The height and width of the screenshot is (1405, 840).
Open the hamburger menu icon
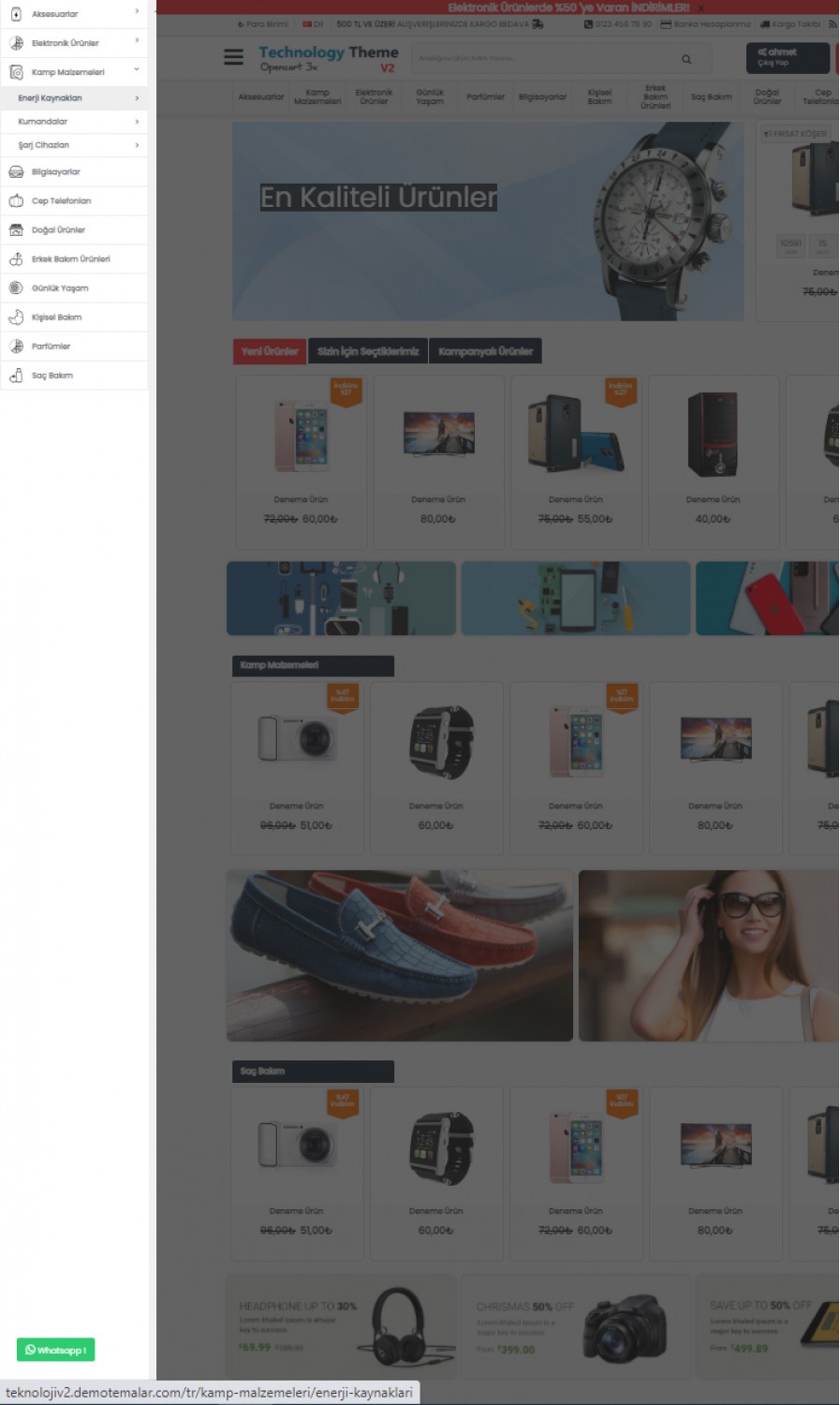[x=233, y=58]
